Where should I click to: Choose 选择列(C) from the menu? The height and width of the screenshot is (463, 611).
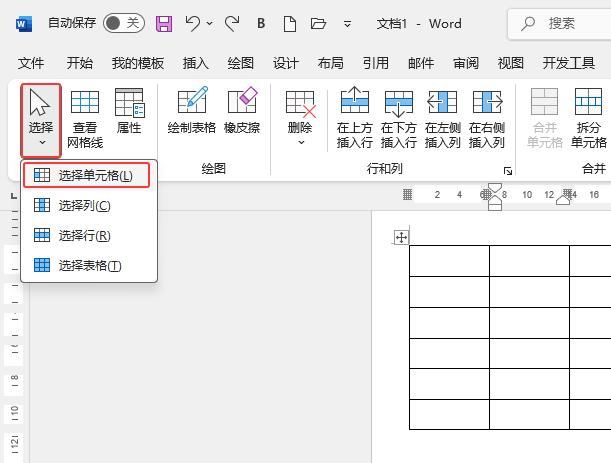(89, 205)
